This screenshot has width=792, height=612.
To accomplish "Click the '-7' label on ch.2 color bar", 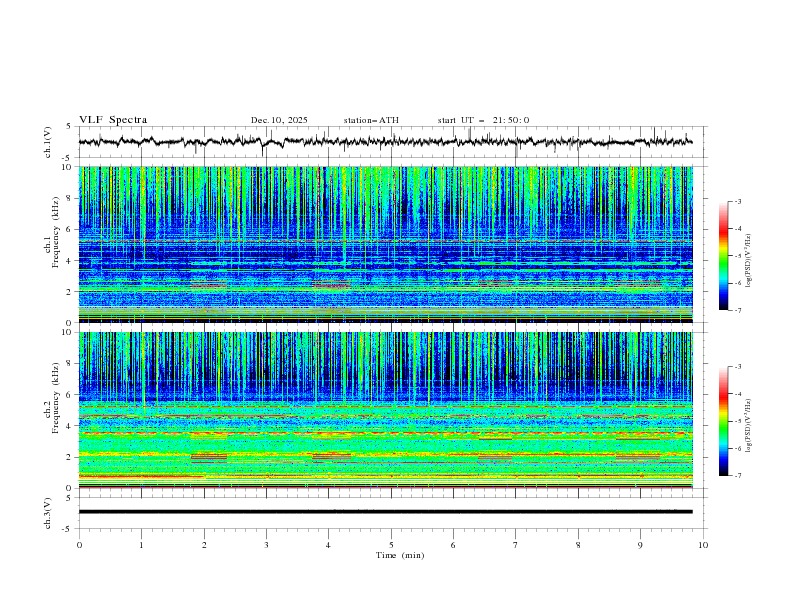I will 737,476.
